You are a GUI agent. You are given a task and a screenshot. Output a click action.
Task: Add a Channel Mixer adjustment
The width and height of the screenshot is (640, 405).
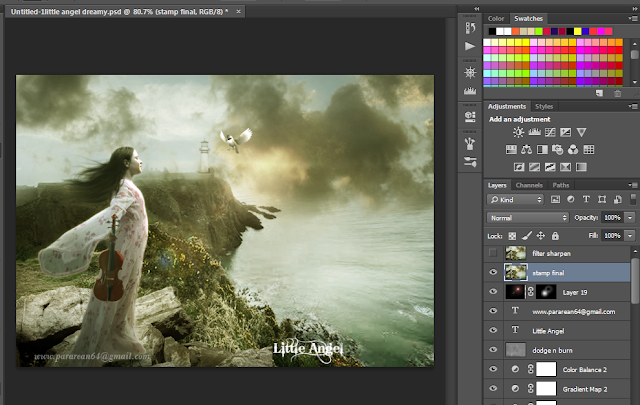pos(573,149)
